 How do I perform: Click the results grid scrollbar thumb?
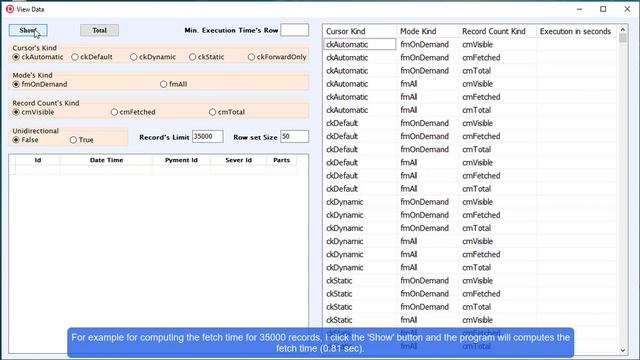(623, 38)
